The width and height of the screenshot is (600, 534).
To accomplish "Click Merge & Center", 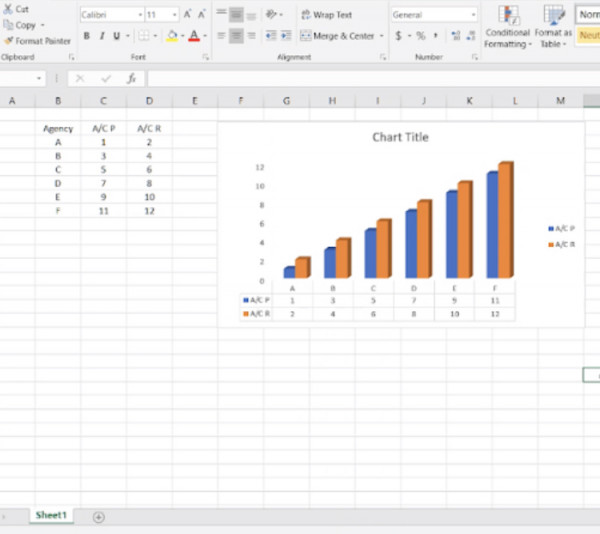I will click(x=337, y=36).
